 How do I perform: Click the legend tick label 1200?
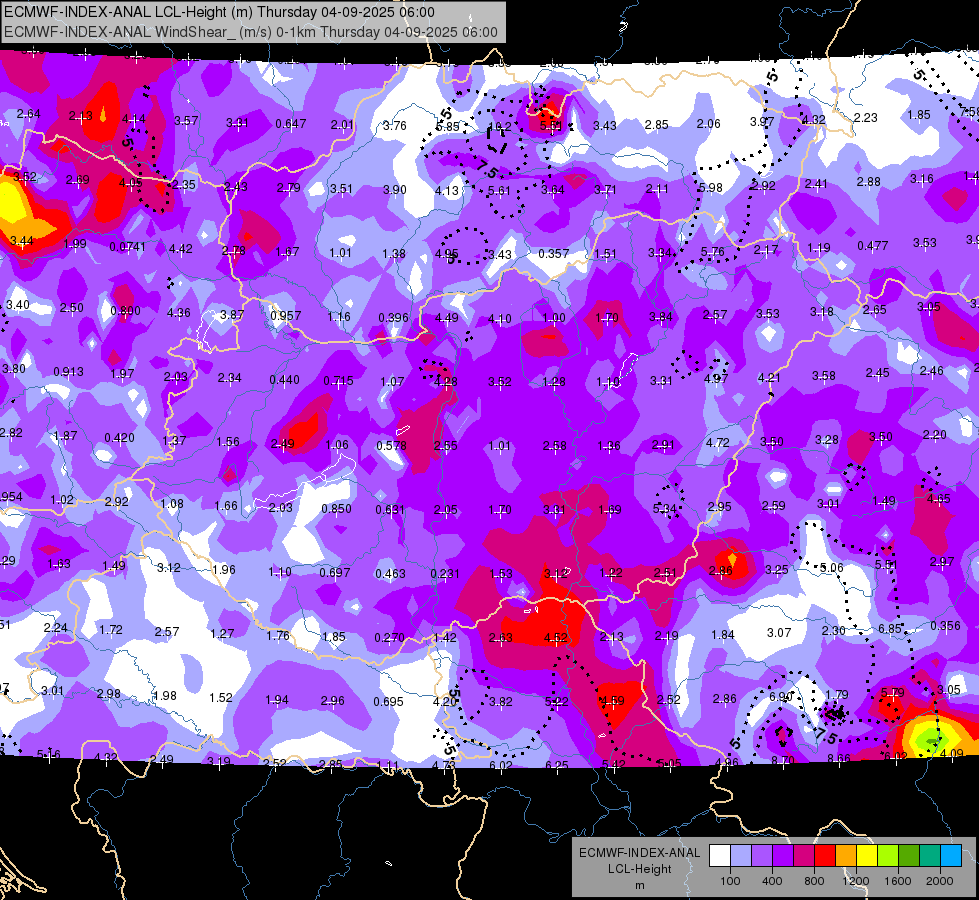[x=856, y=881]
